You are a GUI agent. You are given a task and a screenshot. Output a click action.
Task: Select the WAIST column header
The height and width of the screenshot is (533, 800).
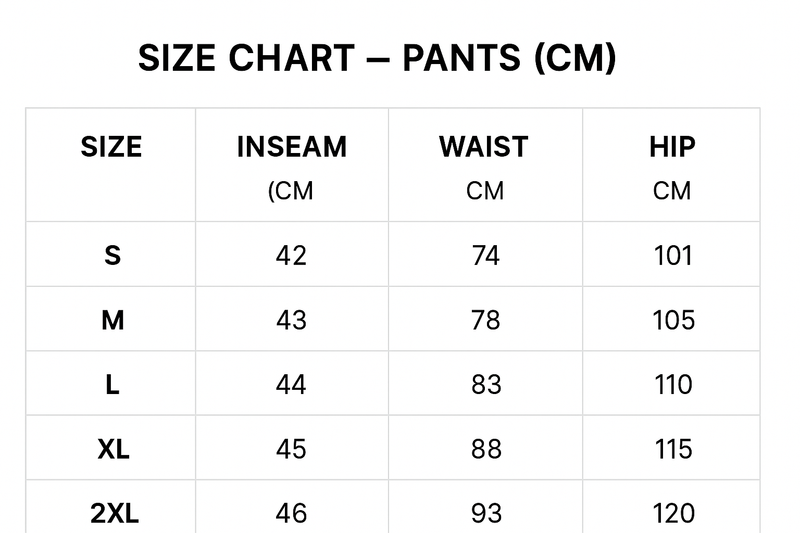pos(484,147)
